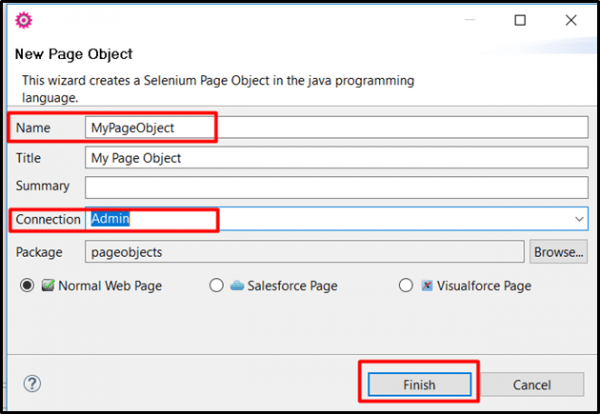This screenshot has height=414, width=600.
Task: Cancel the New Page Object wizard
Action: pos(532,385)
